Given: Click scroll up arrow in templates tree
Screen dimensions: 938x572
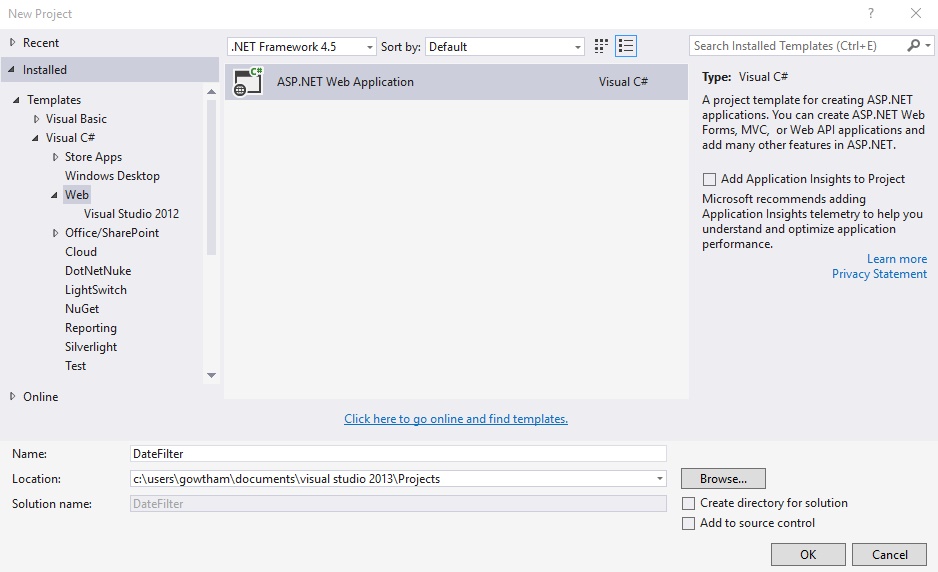Looking at the screenshot, I should coord(211,92).
